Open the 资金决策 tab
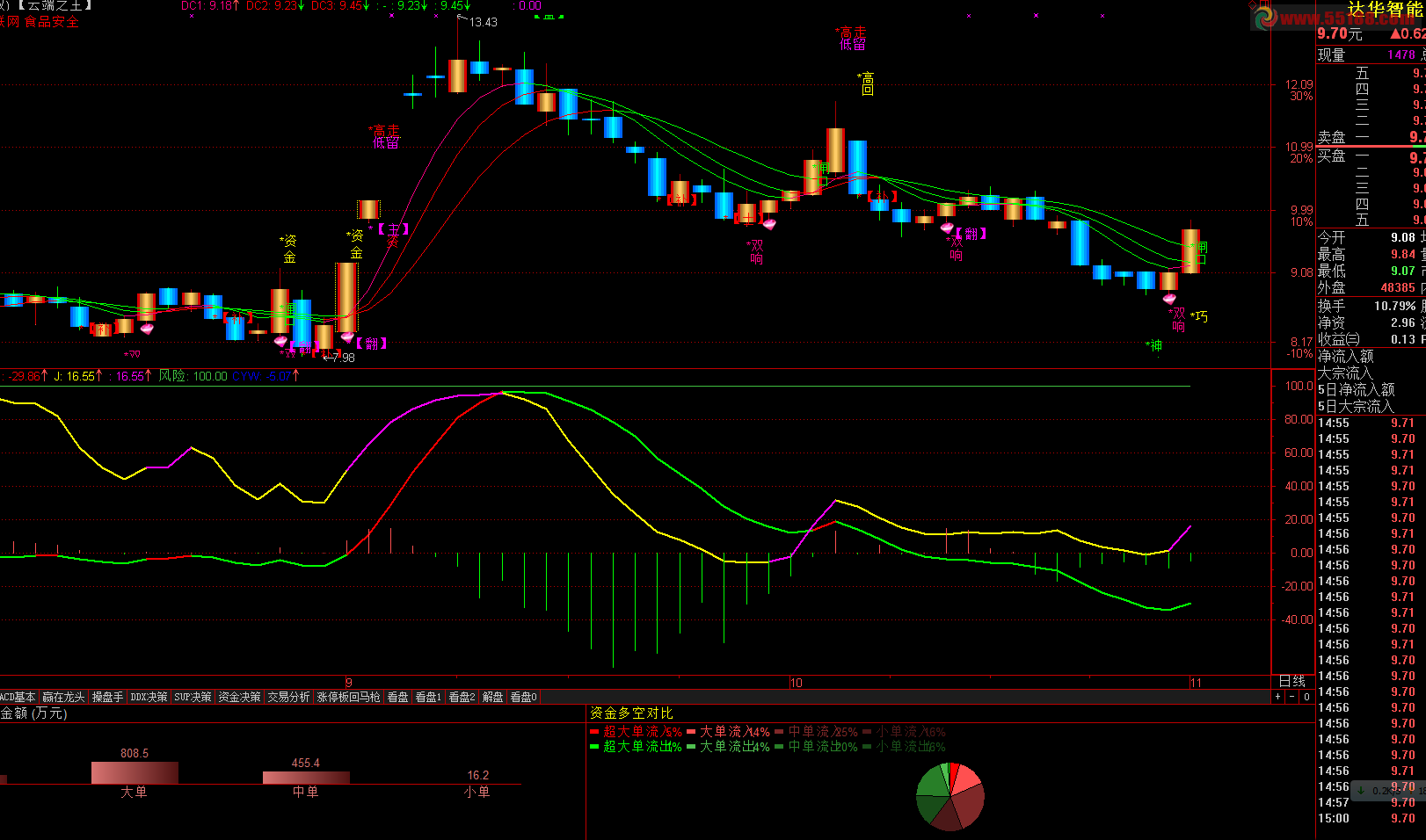The width and height of the screenshot is (1426, 840). coord(240,697)
